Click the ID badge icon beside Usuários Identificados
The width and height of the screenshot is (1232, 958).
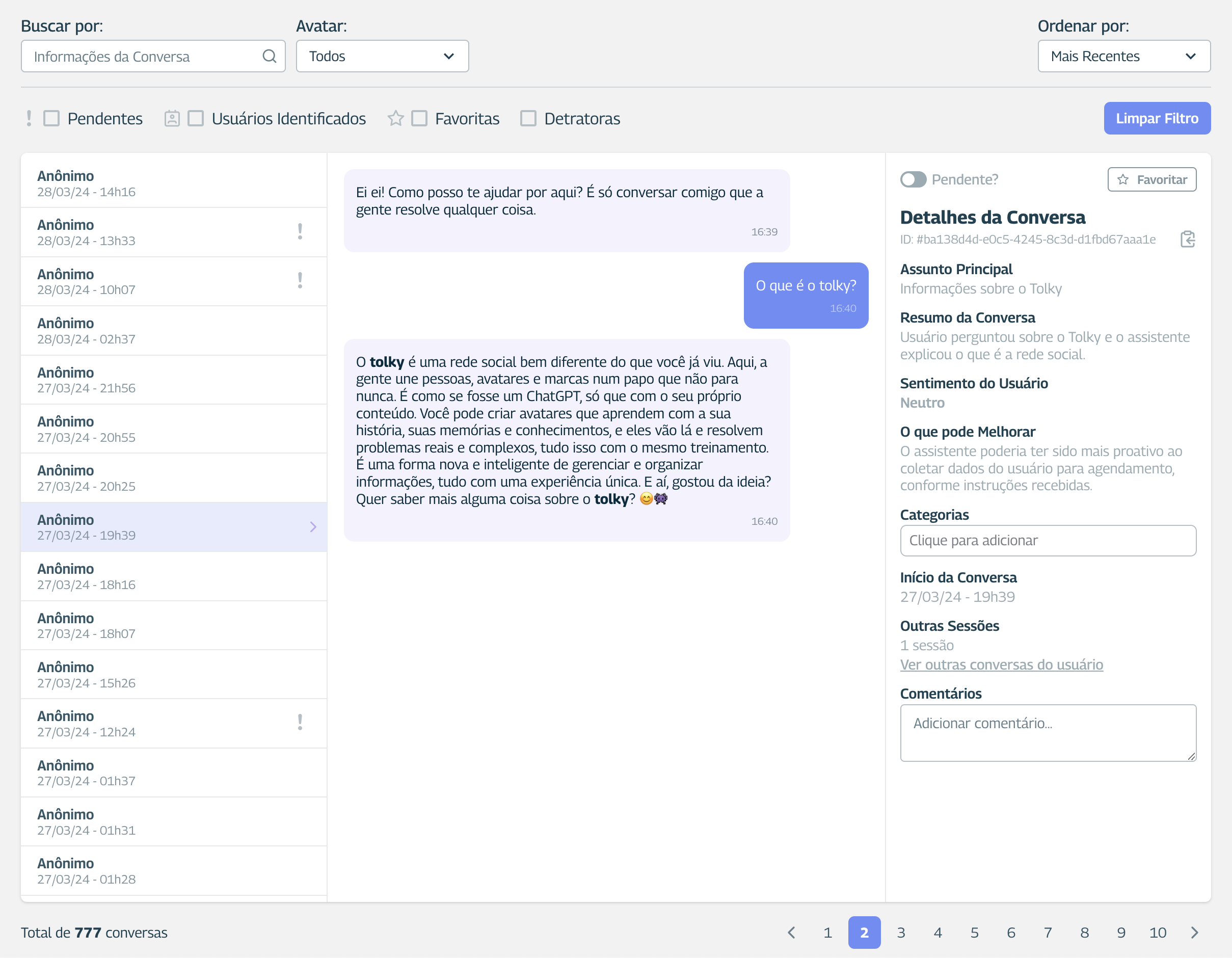172,119
